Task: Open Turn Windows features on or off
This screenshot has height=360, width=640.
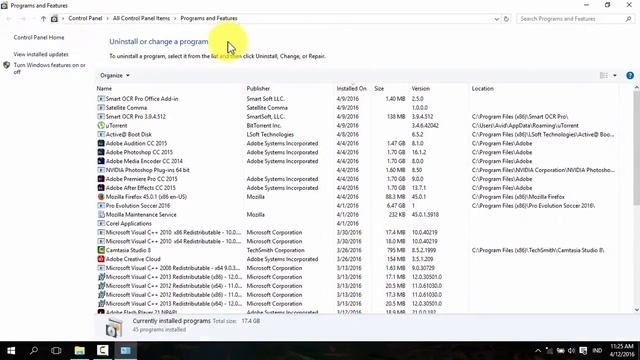Action: pos(49,69)
